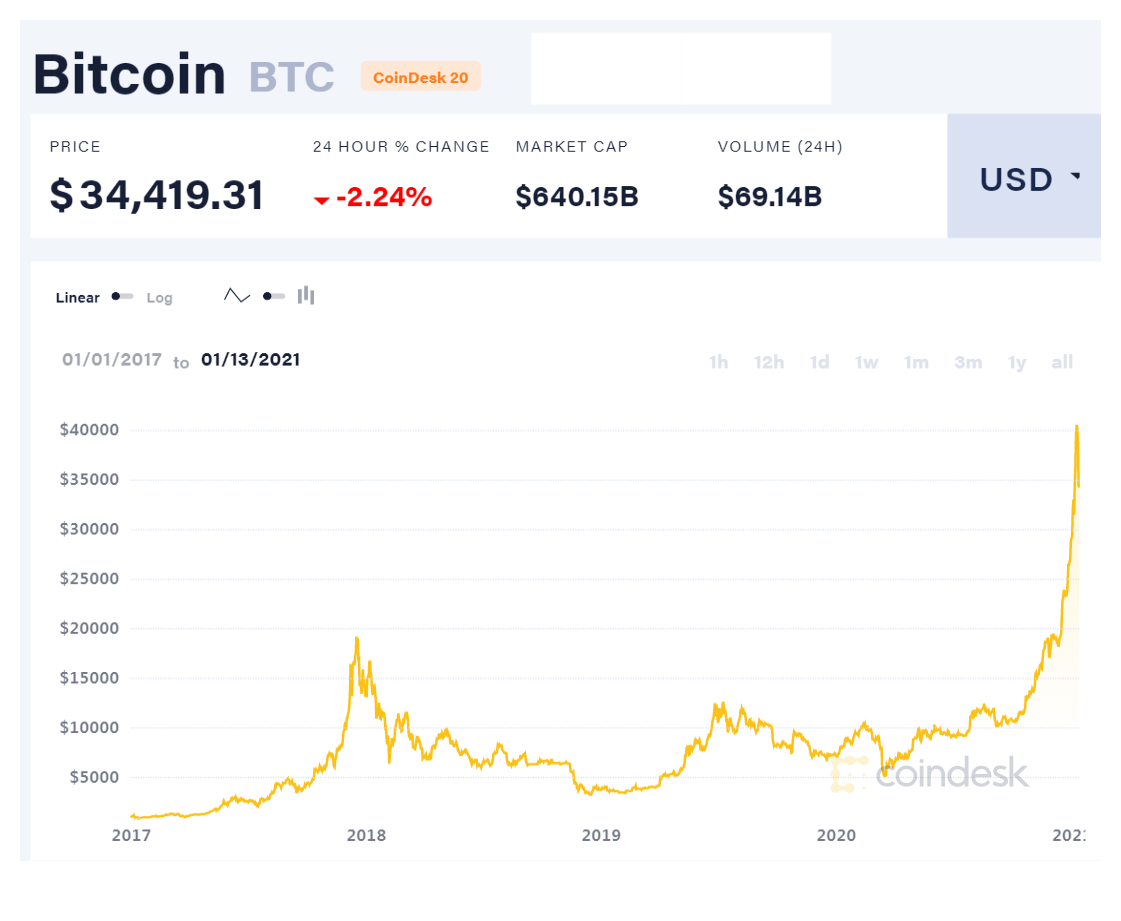
Task: Select the 12h time range
Action: (769, 362)
